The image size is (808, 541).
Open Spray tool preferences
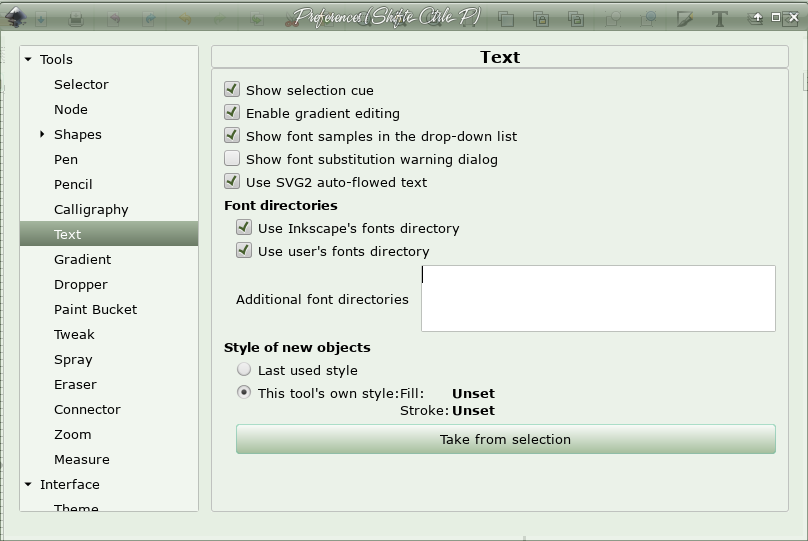click(x=73, y=360)
